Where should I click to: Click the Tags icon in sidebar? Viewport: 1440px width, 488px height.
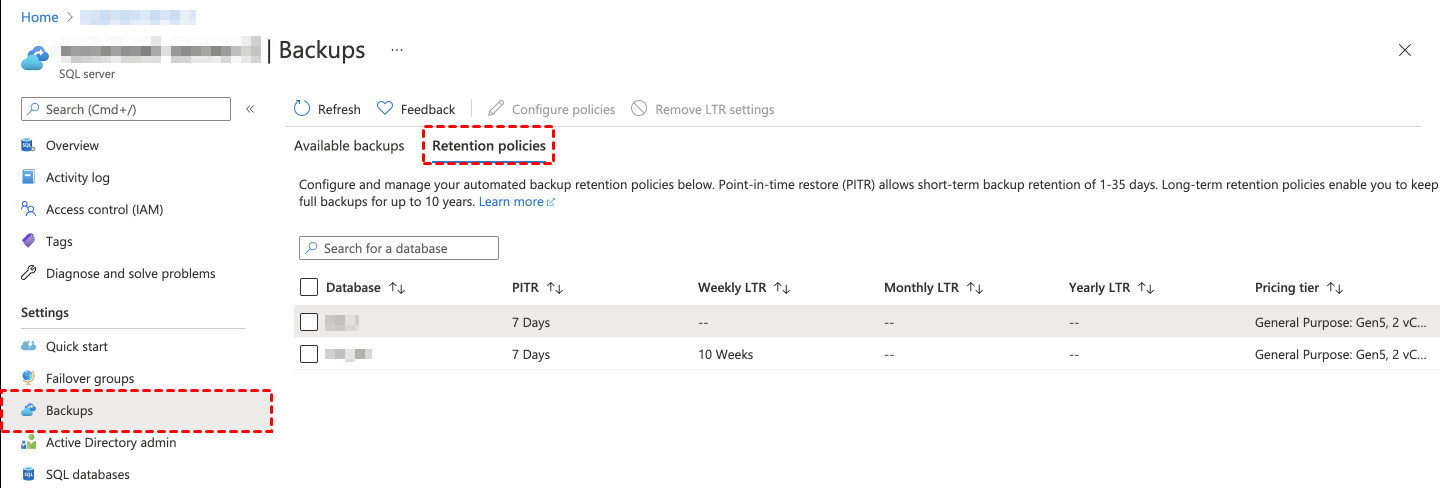click(28, 241)
